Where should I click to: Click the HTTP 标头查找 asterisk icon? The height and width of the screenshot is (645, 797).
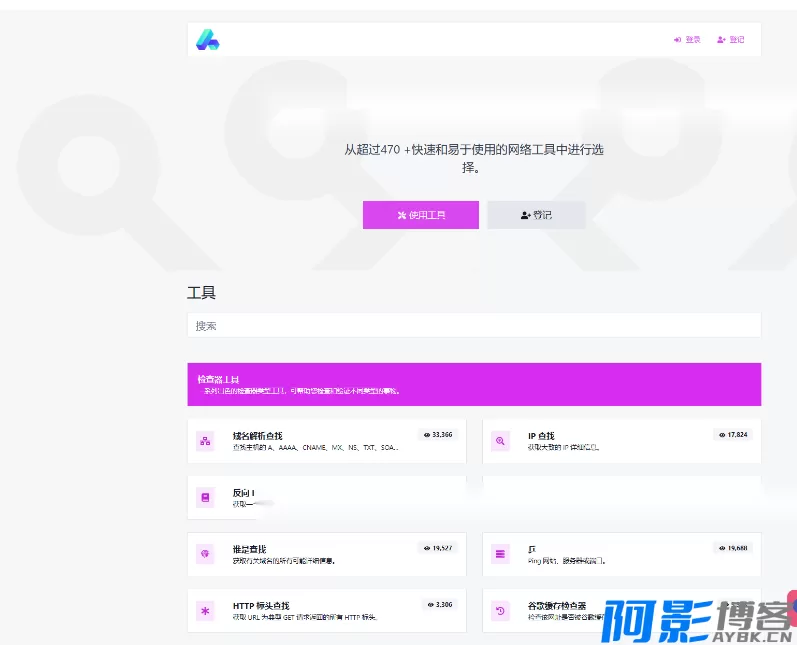(x=205, y=610)
